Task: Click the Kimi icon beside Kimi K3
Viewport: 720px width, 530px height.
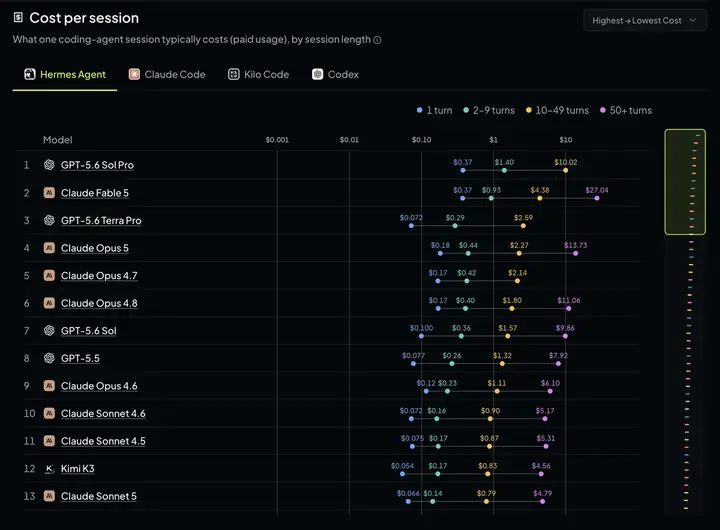Action: coord(49,468)
